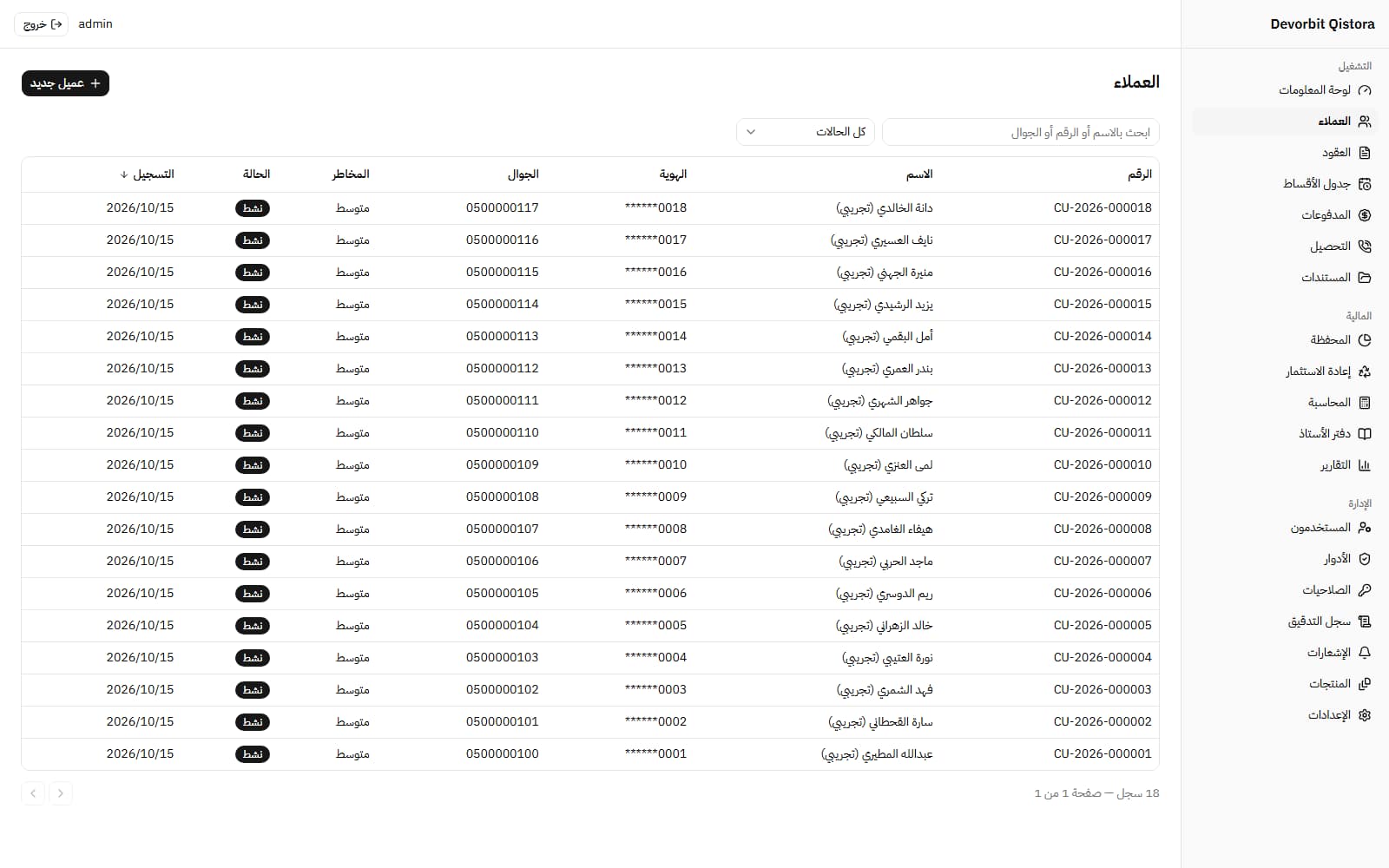Click the إعادة الاستثمار reinvestment icon
This screenshot has width=1389, height=868.
point(1365,372)
